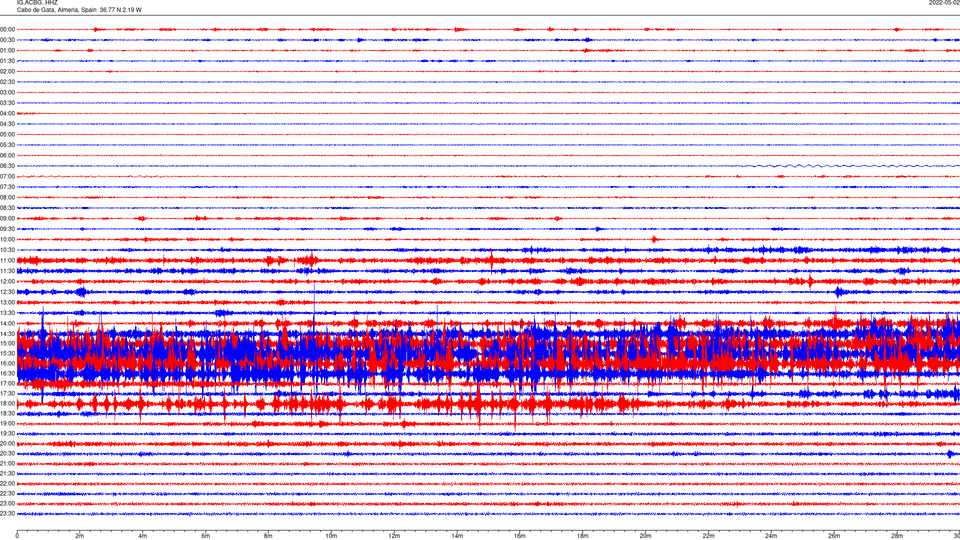Select the 20:30 trace time label
Image resolution: width=960 pixels, height=540 pixels.
pyautogui.click(x=7, y=454)
